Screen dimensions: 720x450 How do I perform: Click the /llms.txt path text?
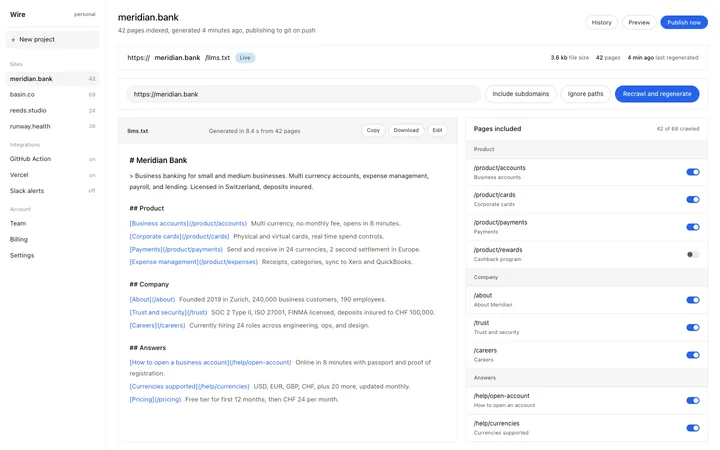click(217, 58)
